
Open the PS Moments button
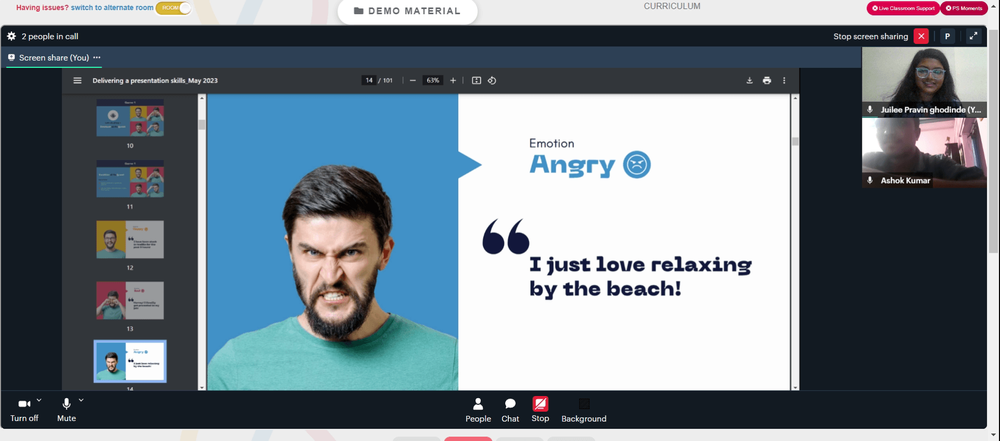click(962, 8)
